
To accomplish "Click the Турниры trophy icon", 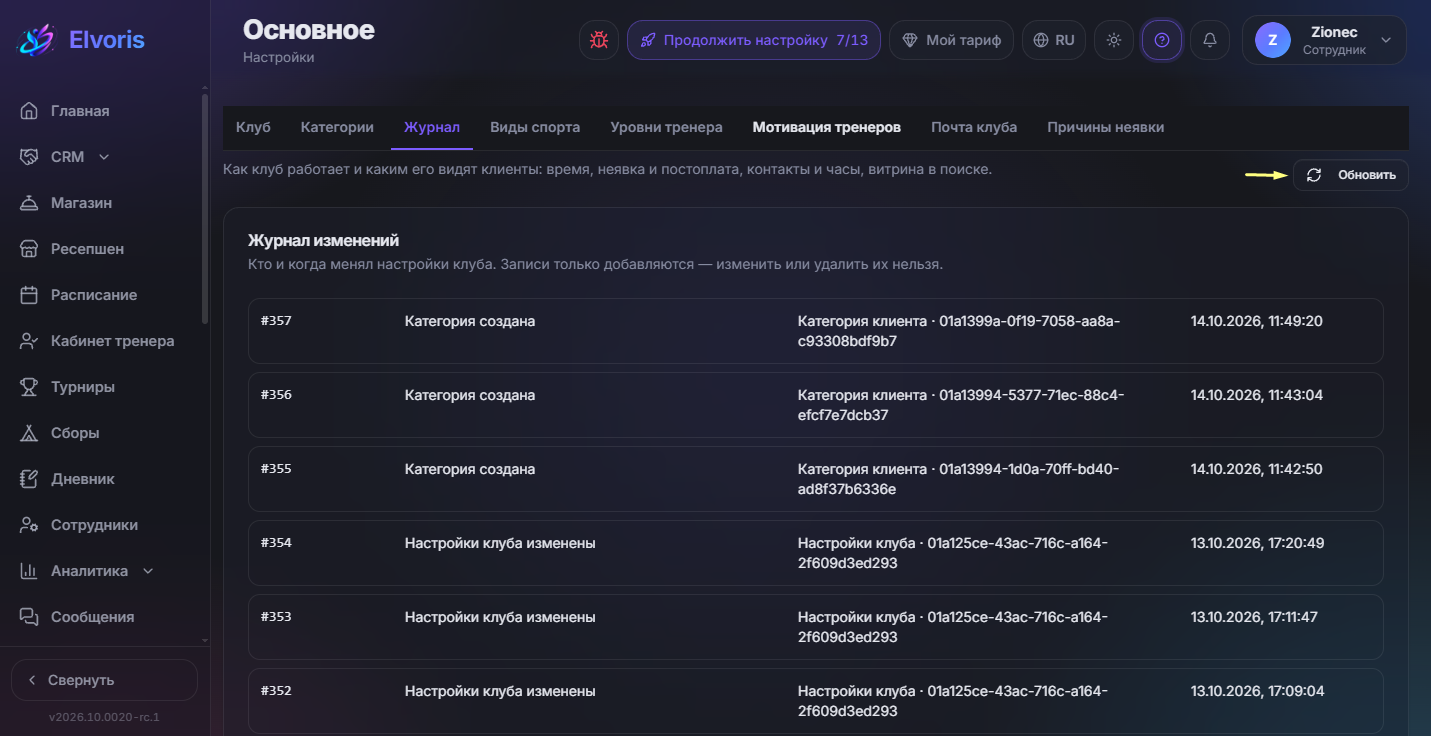I will pyautogui.click(x=30, y=387).
